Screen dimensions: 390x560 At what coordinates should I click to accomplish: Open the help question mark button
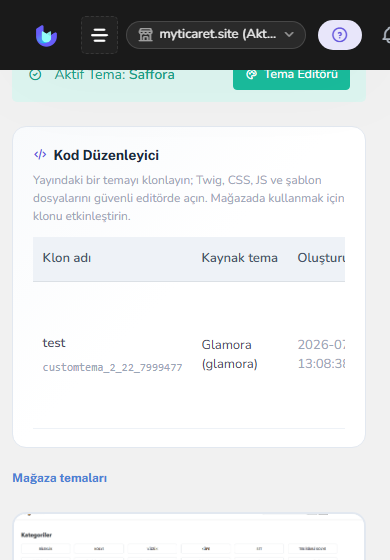coord(340,35)
